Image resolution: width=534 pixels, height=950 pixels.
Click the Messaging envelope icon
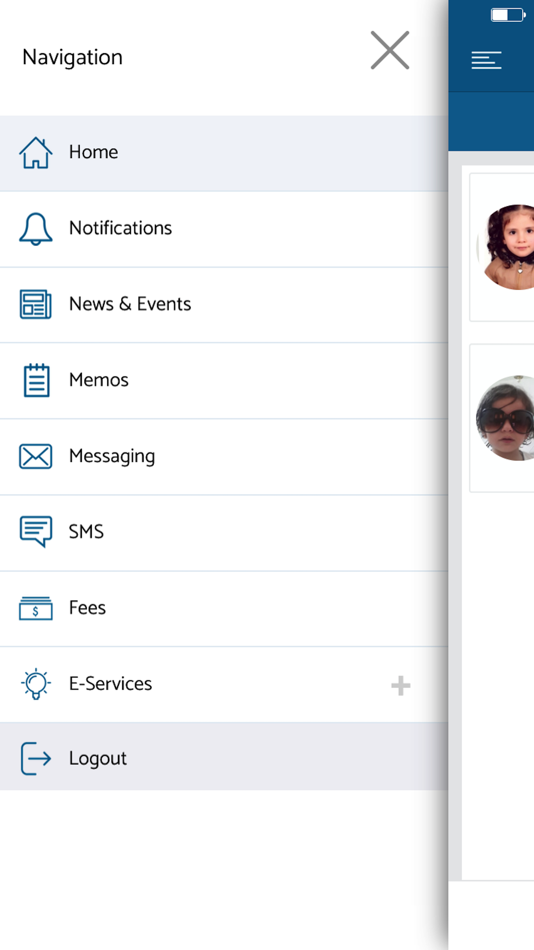tap(36, 456)
